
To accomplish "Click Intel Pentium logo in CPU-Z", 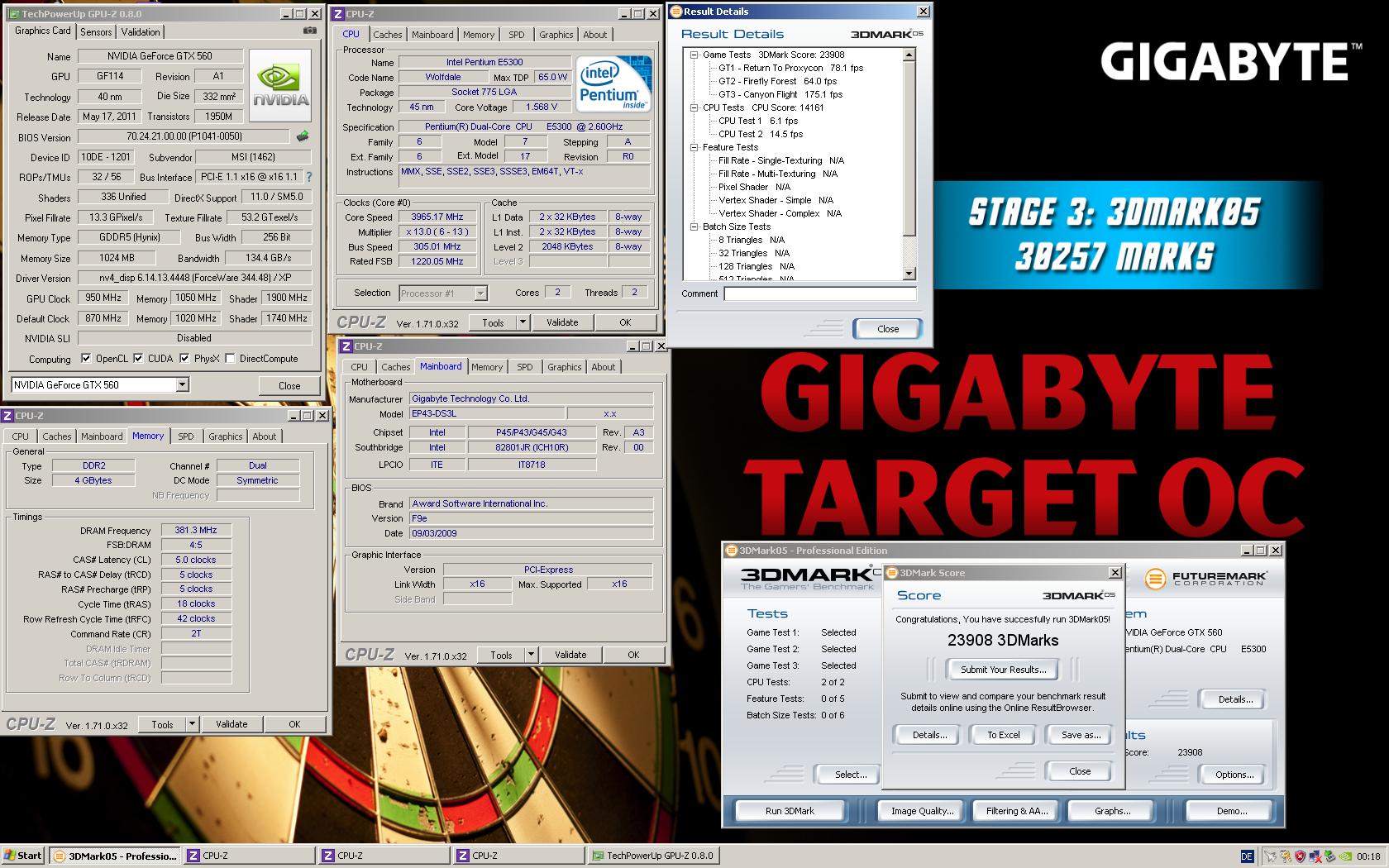I will point(613,84).
